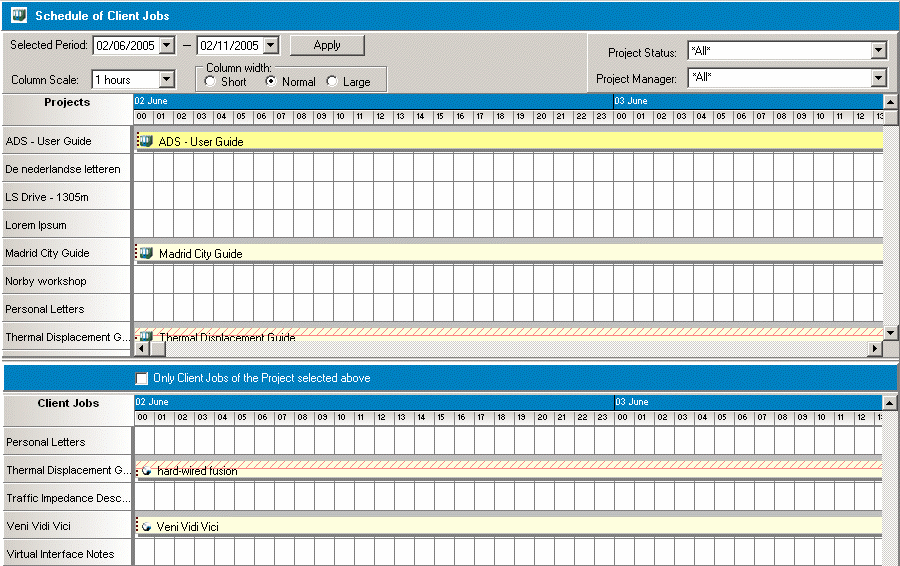The image size is (900, 566).
Task: Click the Projects scroll-up arrow
Action: (x=890, y=102)
